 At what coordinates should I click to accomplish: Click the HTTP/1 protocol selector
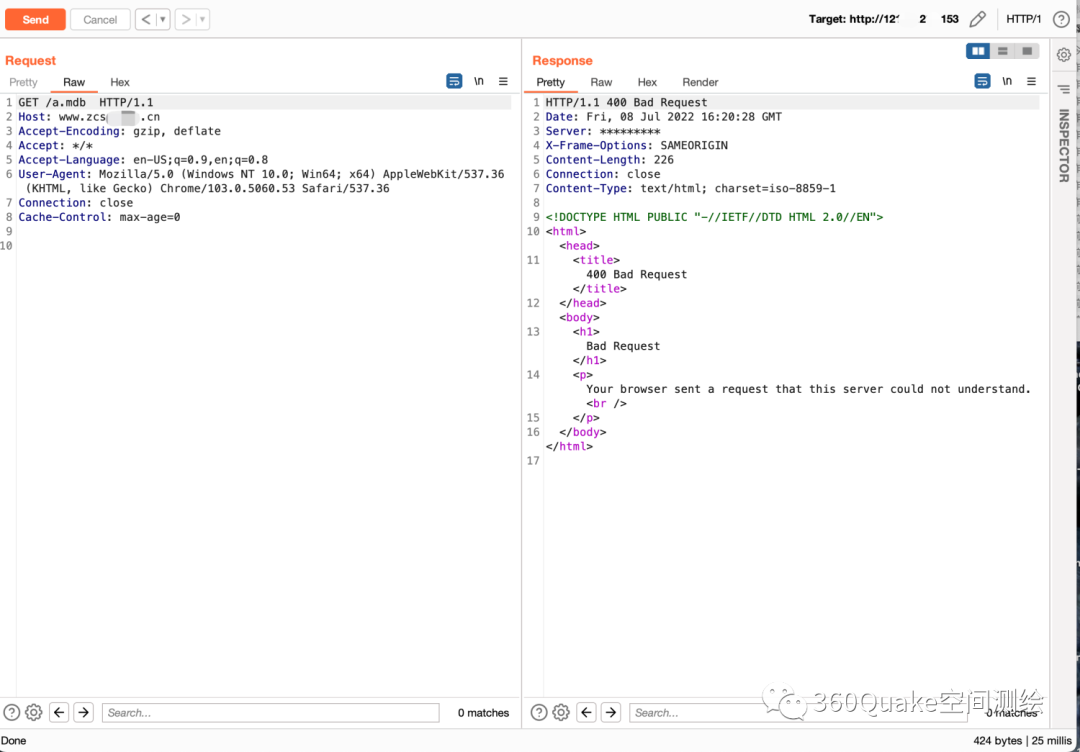click(1024, 19)
